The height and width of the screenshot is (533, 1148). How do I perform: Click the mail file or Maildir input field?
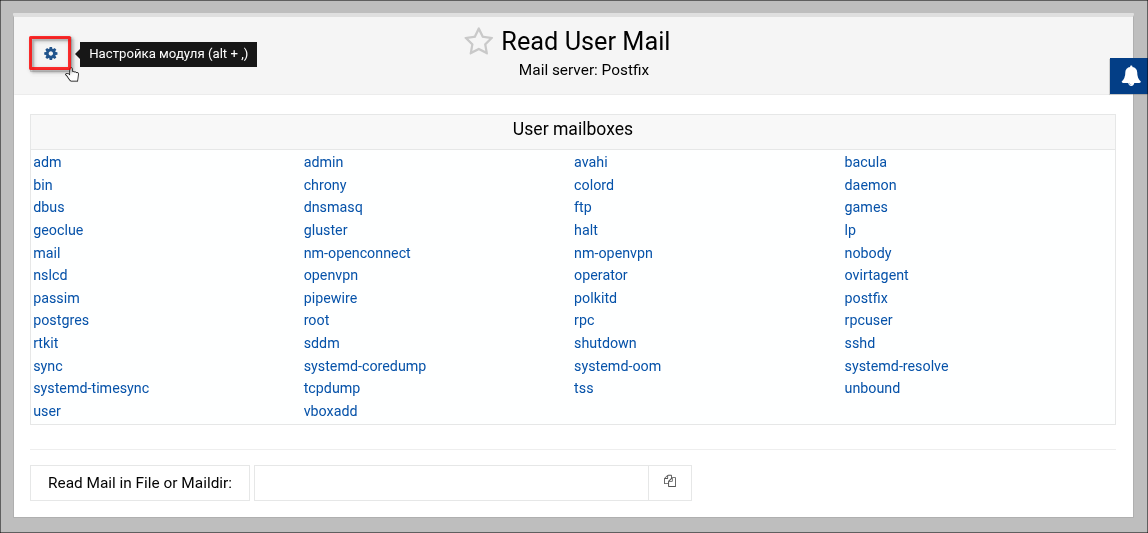click(x=451, y=483)
